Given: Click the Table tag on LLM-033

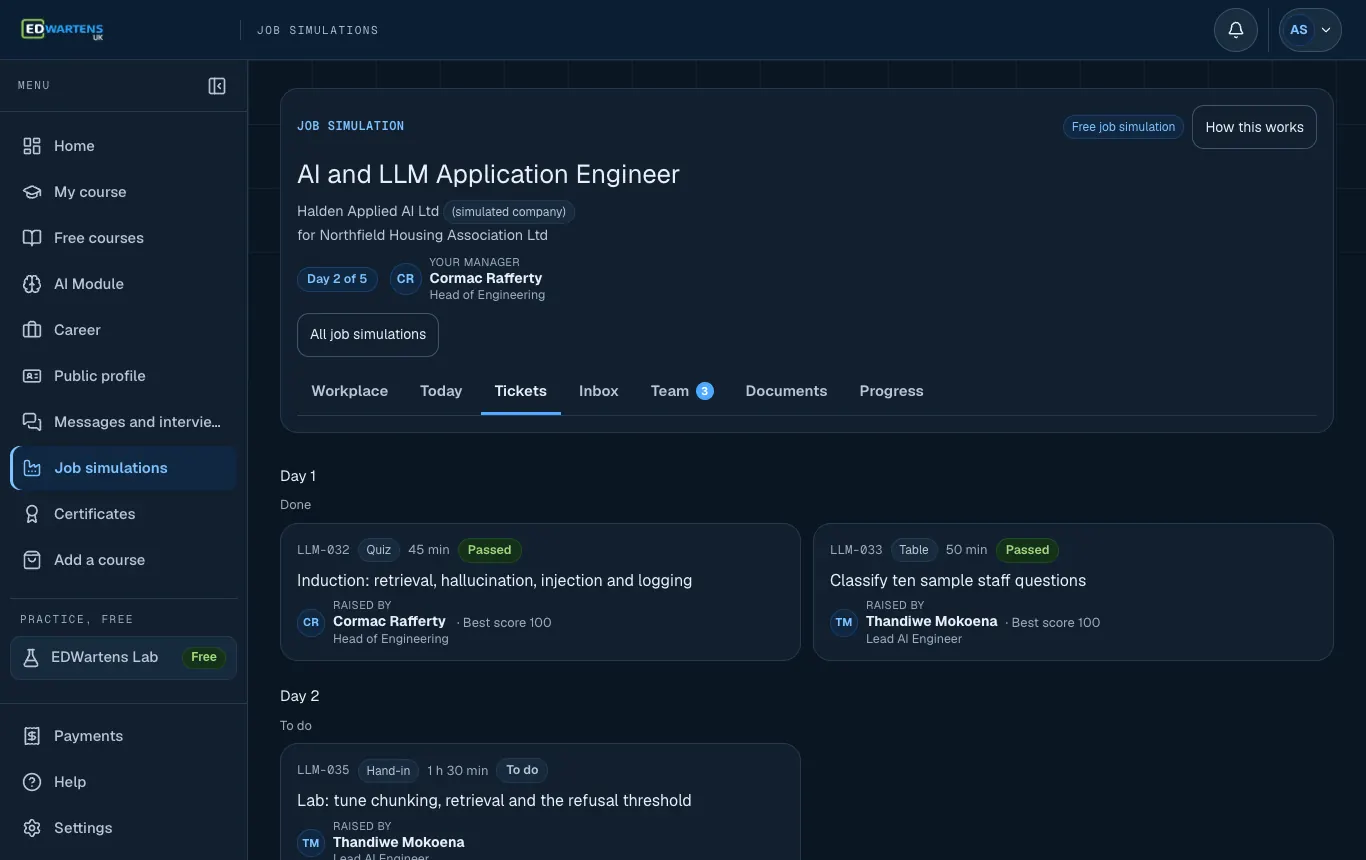Looking at the screenshot, I should click(914, 549).
